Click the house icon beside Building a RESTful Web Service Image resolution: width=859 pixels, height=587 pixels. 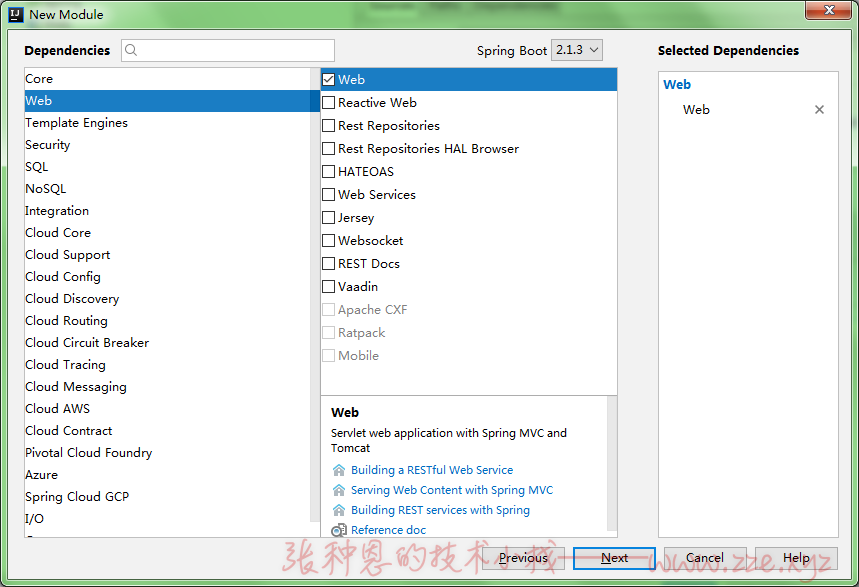click(x=339, y=470)
